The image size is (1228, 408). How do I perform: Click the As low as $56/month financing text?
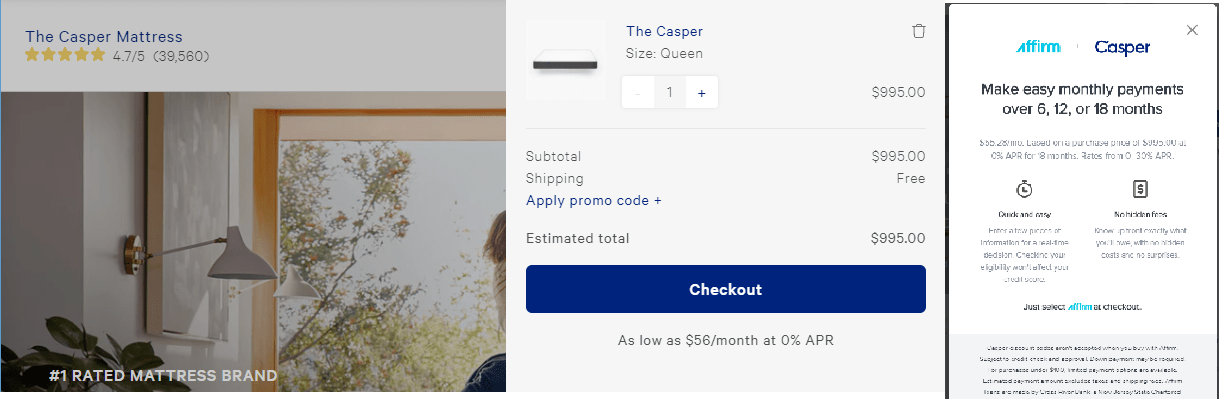point(725,340)
